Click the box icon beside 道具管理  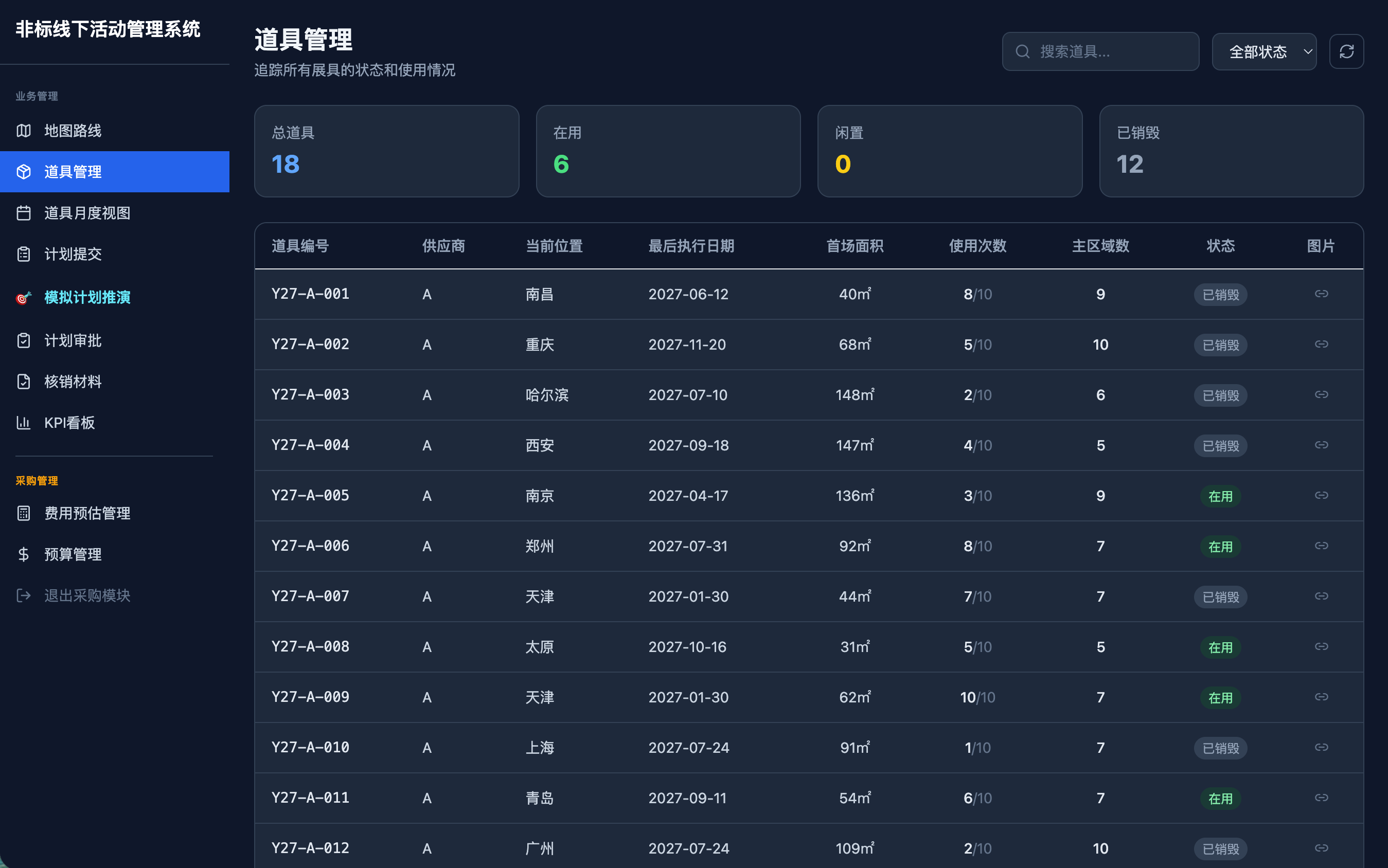(x=24, y=172)
